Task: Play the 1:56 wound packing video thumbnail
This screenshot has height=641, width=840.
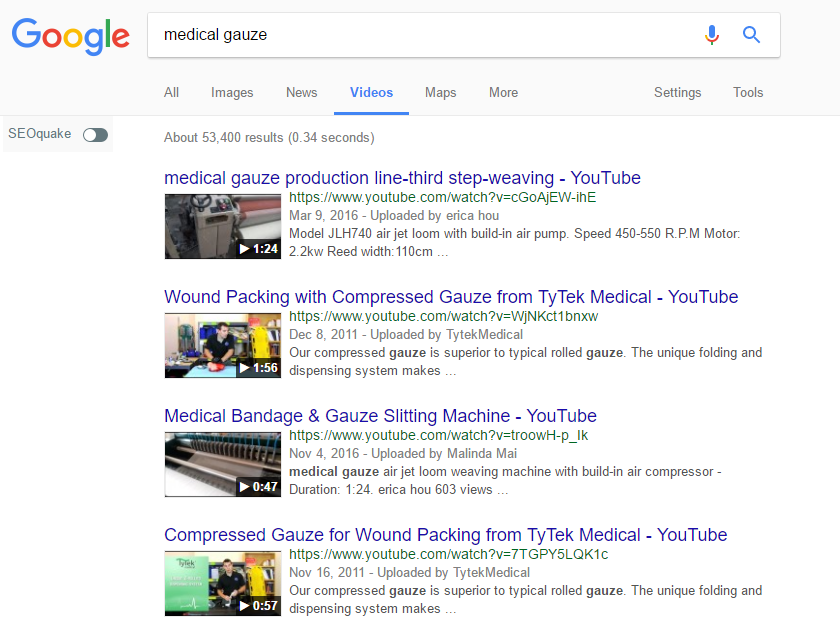Action: (x=223, y=345)
